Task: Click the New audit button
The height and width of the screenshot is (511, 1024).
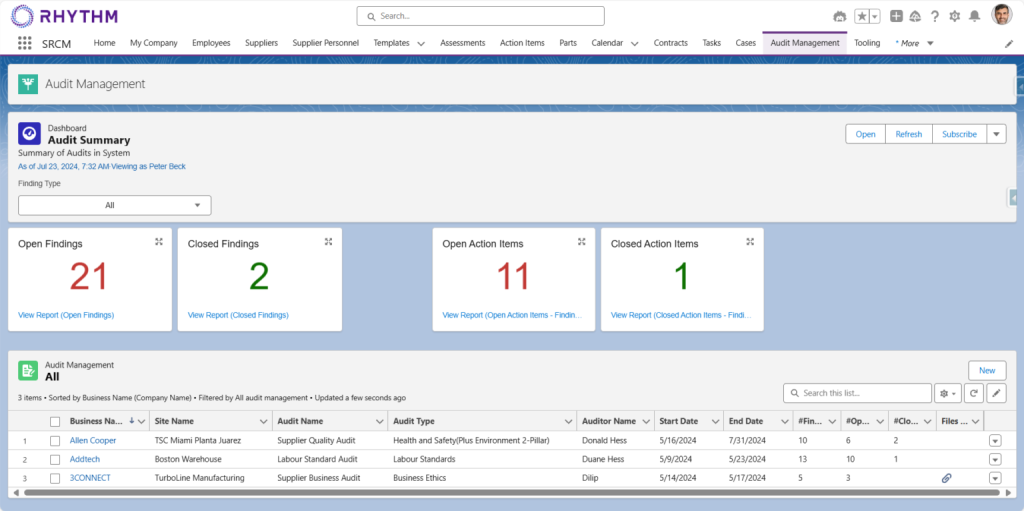Action: point(986,370)
